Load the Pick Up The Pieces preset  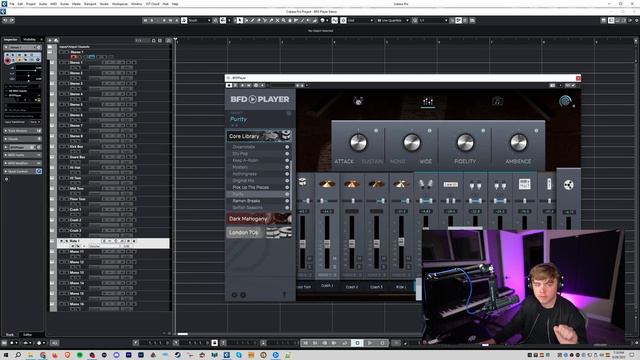tap(250, 187)
